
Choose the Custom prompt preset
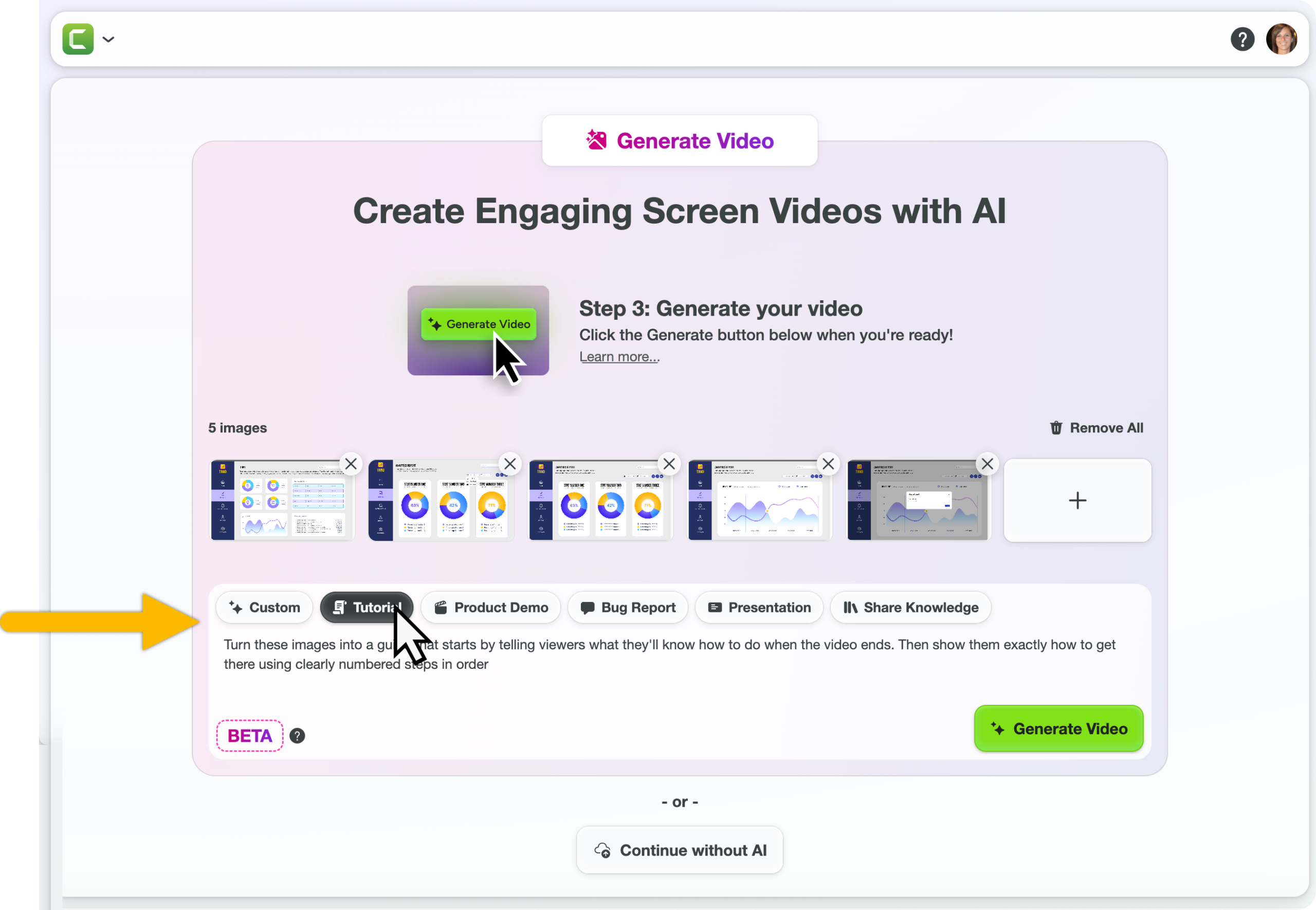(x=264, y=607)
